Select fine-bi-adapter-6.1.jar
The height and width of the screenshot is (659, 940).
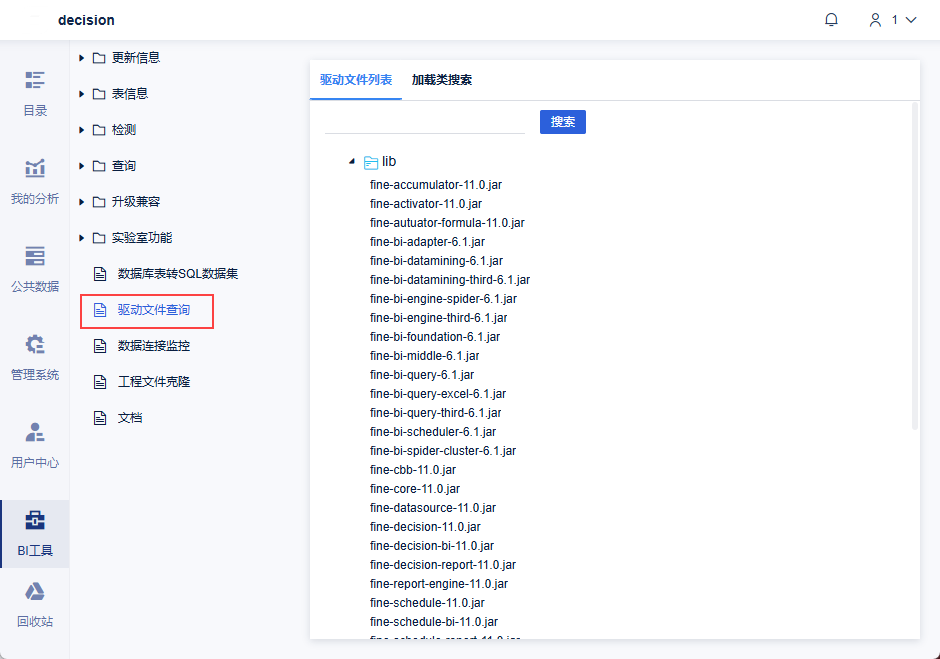pyautogui.click(x=427, y=242)
